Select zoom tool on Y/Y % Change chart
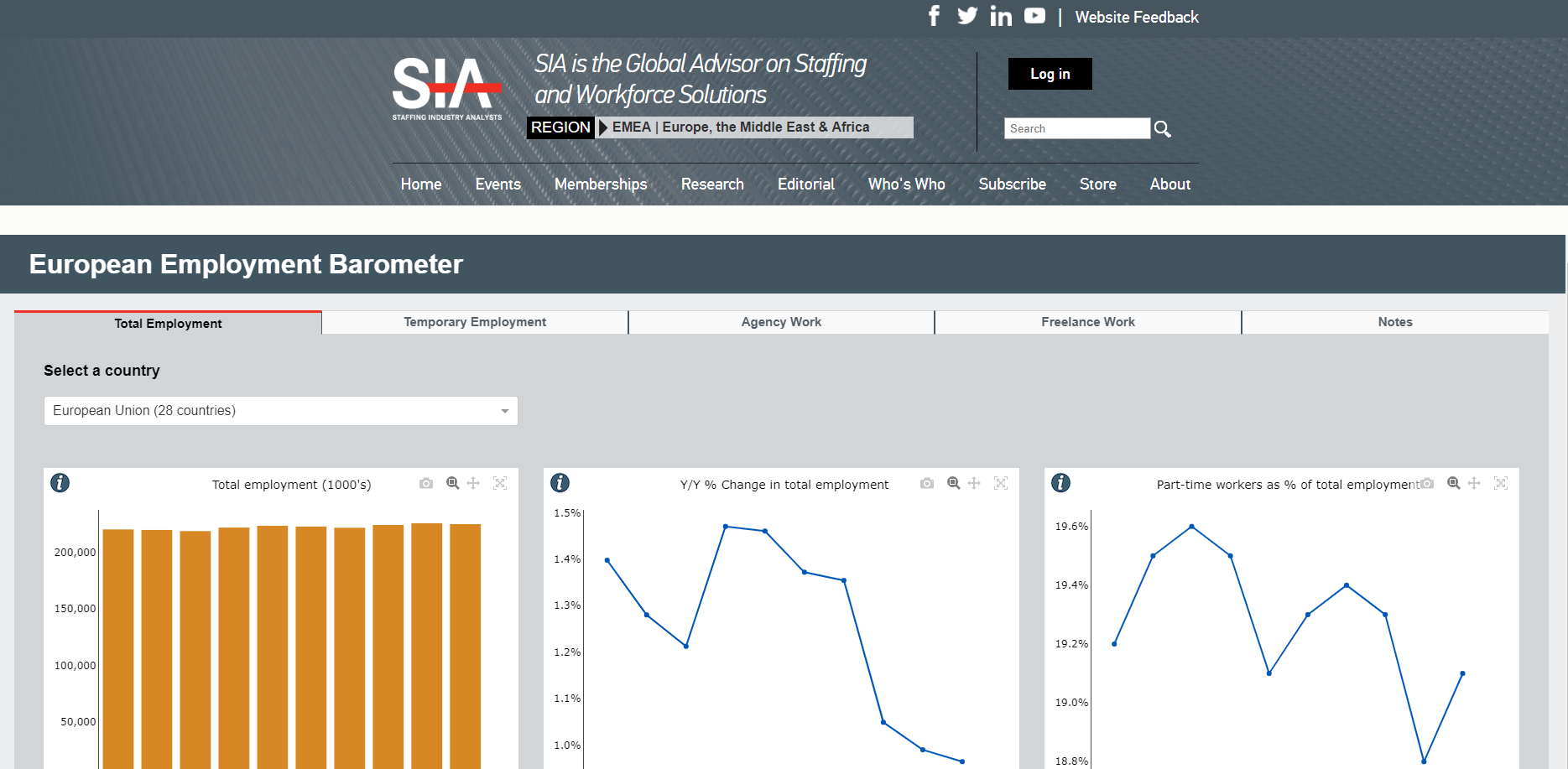Viewport: 1568px width, 769px height. tap(953, 483)
